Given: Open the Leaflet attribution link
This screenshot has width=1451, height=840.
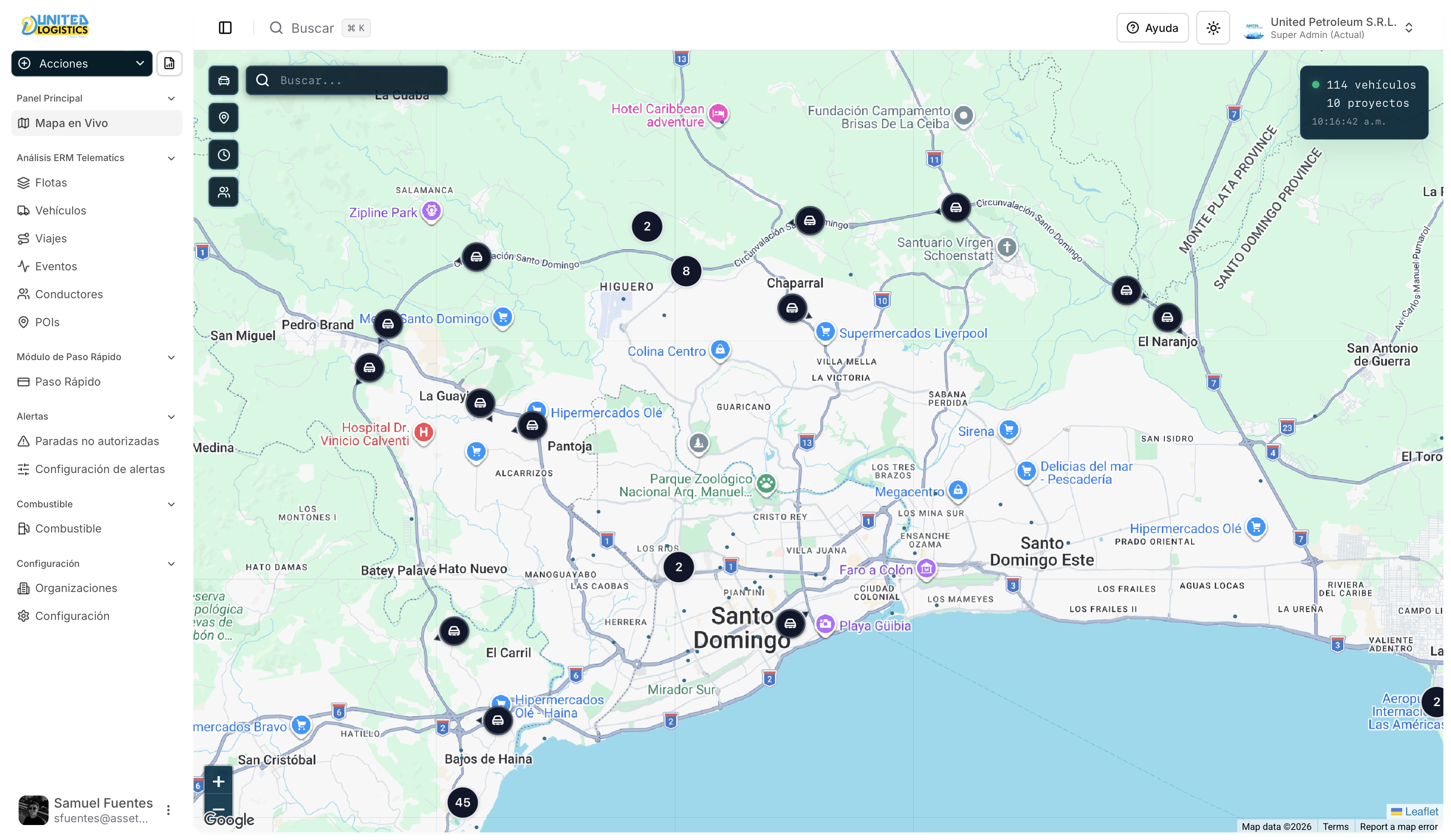Looking at the screenshot, I should point(1414,811).
